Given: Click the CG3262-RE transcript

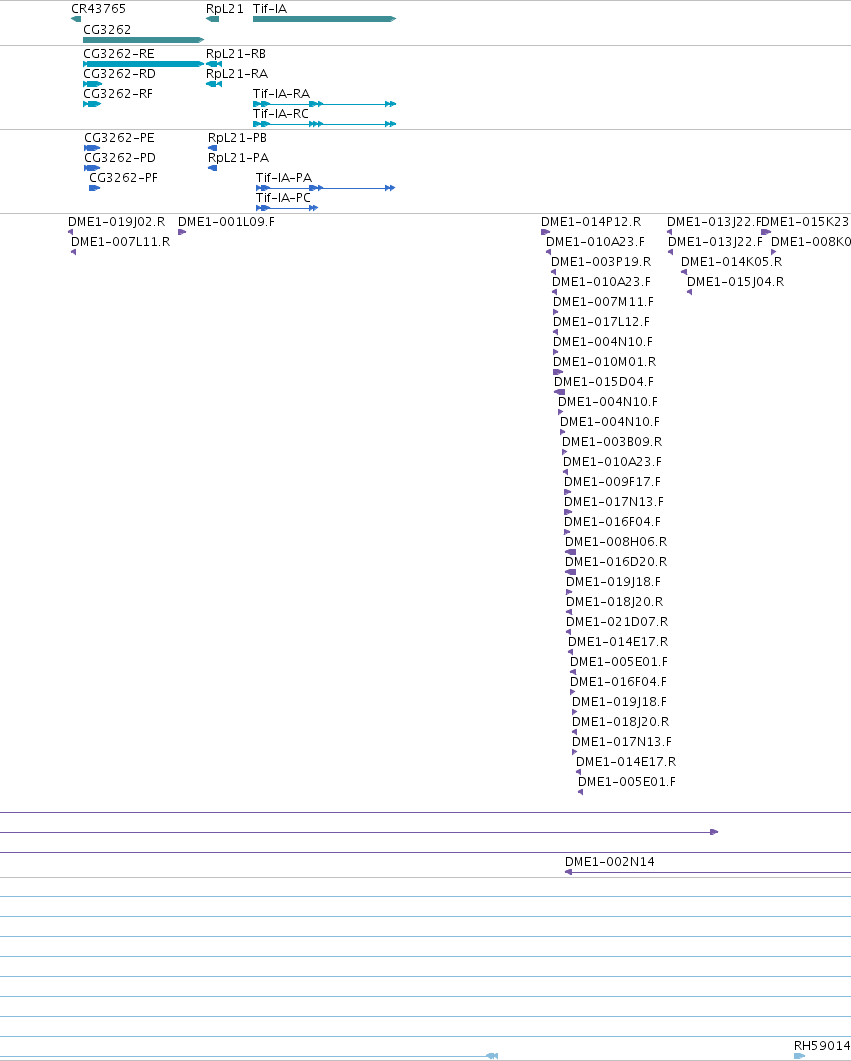Looking at the screenshot, I should 143,64.
